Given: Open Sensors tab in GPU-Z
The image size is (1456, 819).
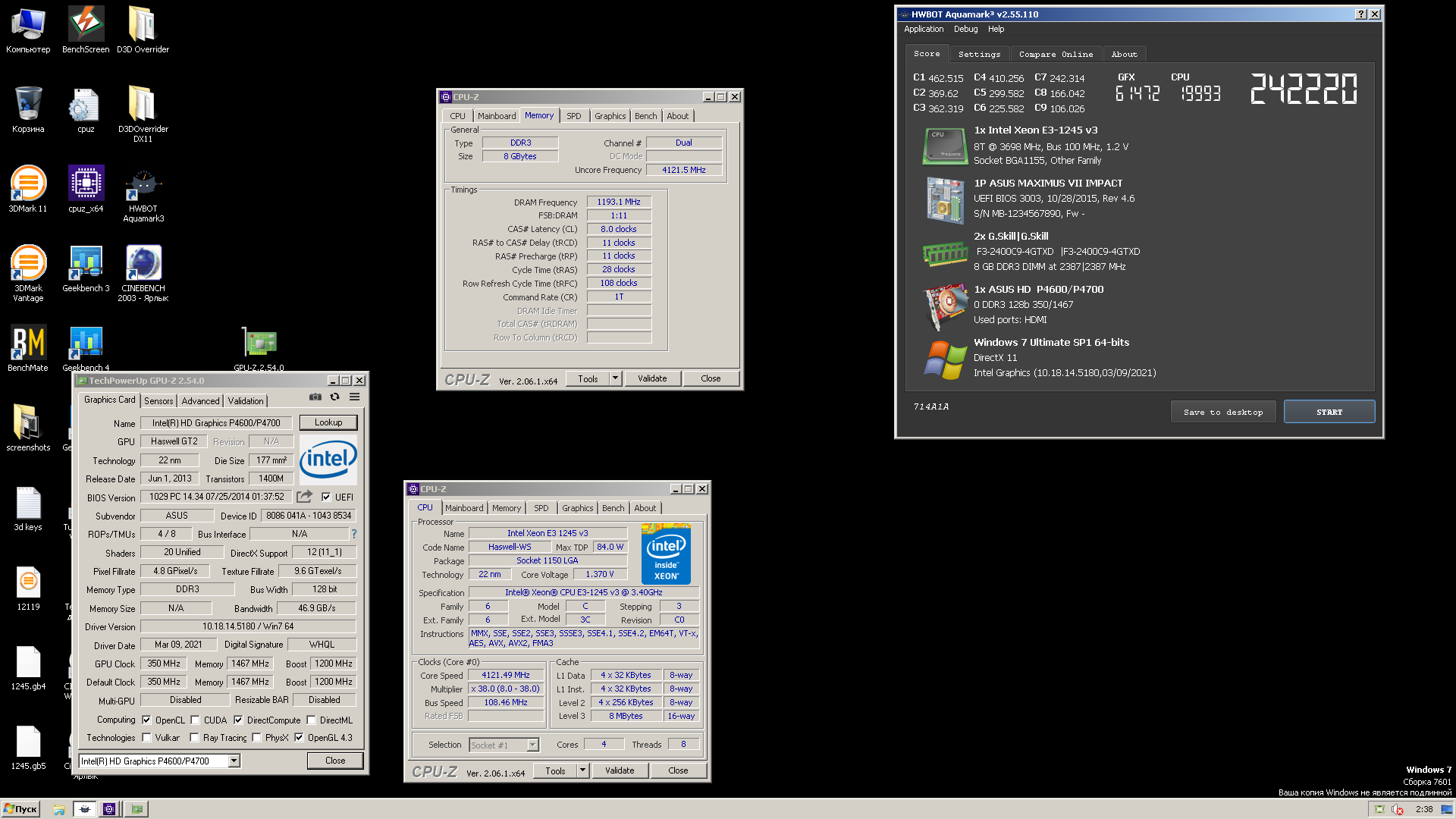Looking at the screenshot, I should pyautogui.click(x=158, y=401).
